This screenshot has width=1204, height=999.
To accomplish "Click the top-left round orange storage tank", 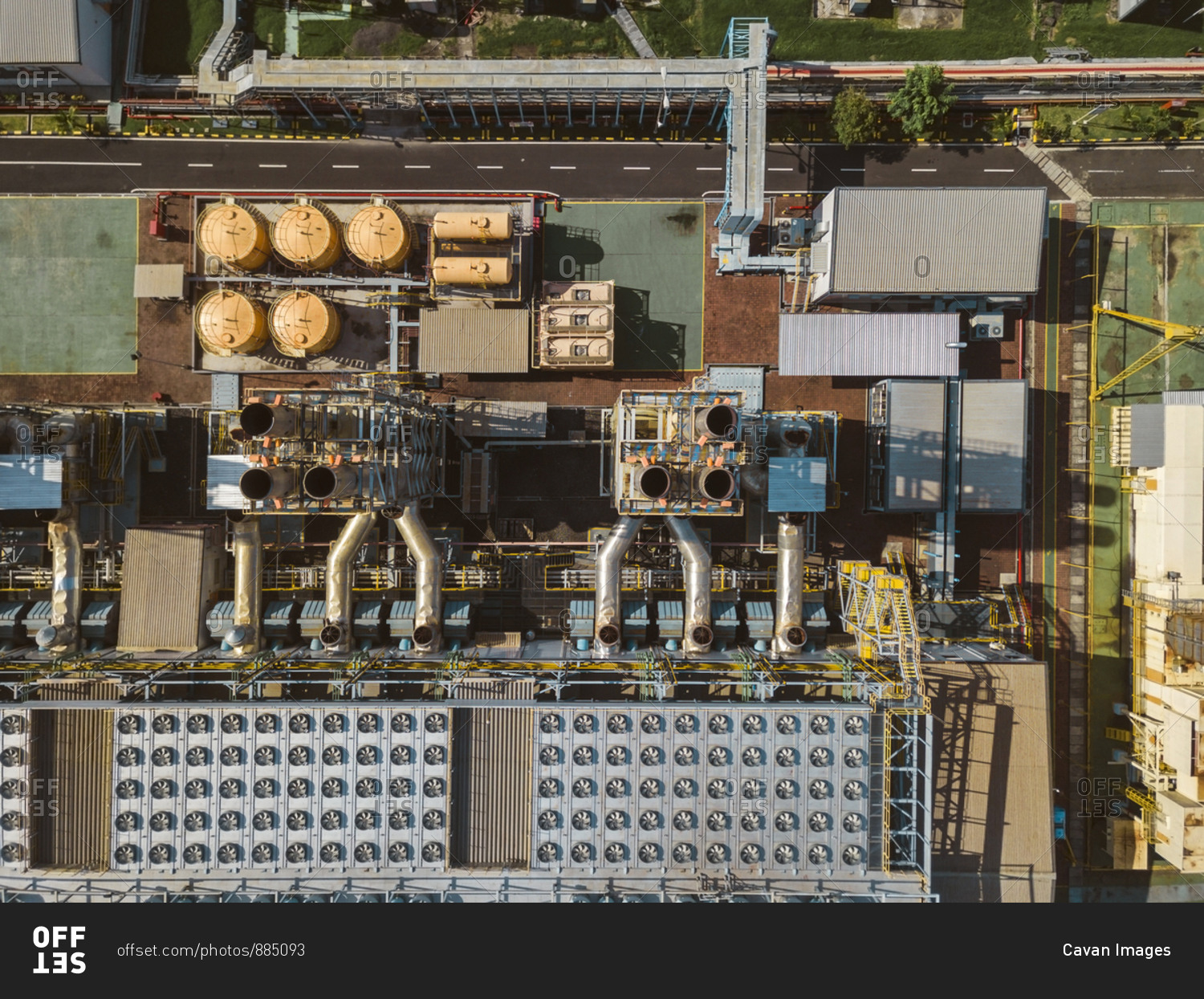I will 232,235.
